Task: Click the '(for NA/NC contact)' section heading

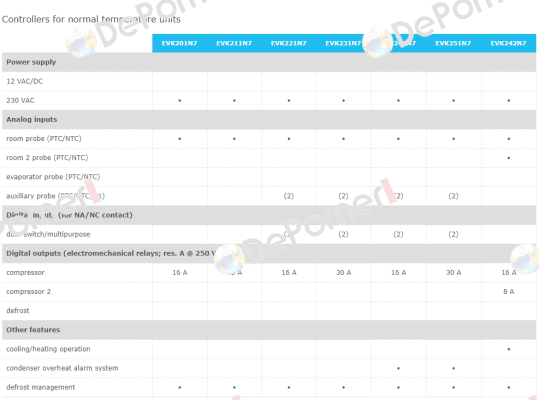Action: [x=95, y=215]
